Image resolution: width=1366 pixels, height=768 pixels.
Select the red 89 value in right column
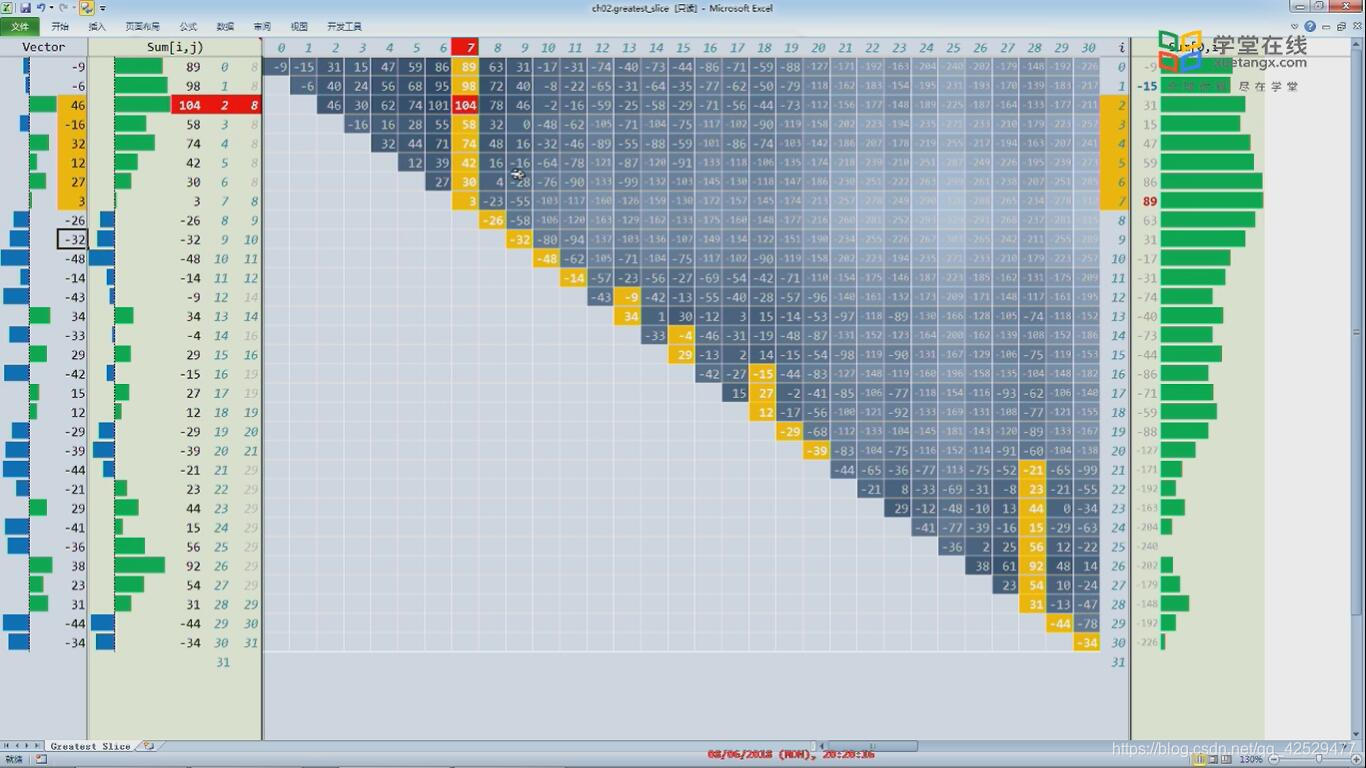coord(1149,201)
